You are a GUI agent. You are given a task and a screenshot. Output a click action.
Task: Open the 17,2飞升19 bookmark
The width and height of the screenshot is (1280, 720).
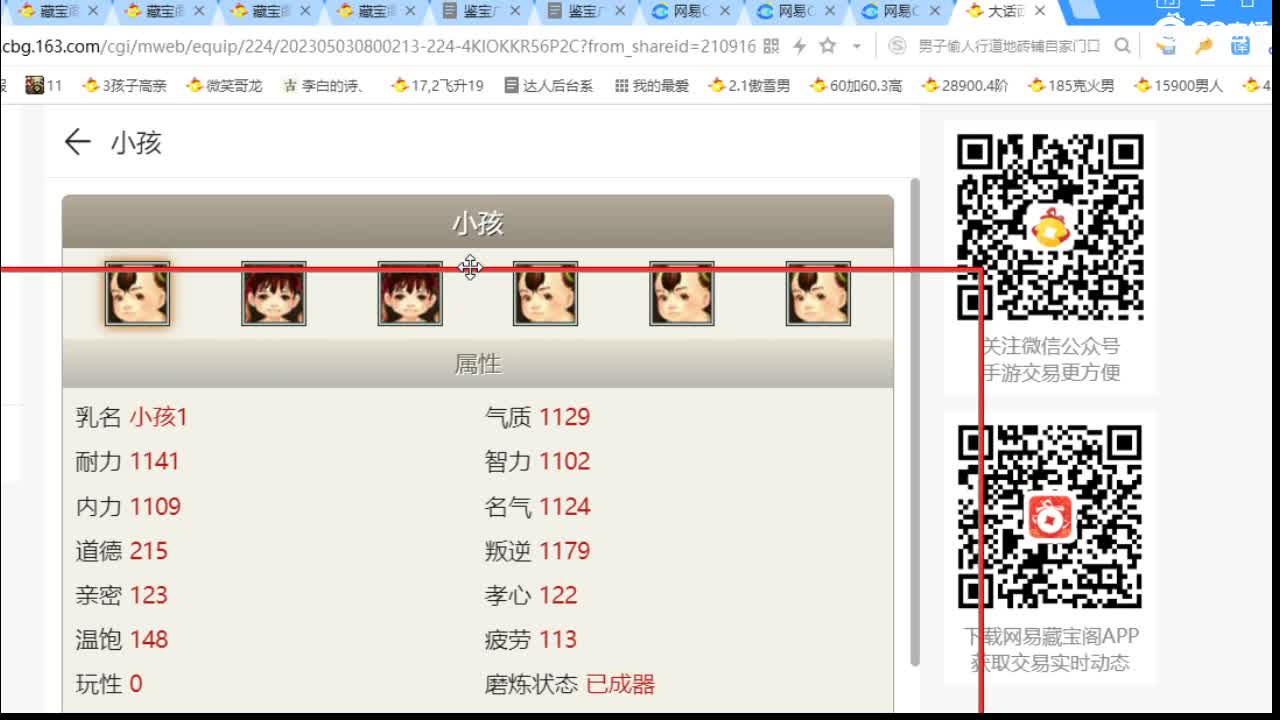(438, 85)
